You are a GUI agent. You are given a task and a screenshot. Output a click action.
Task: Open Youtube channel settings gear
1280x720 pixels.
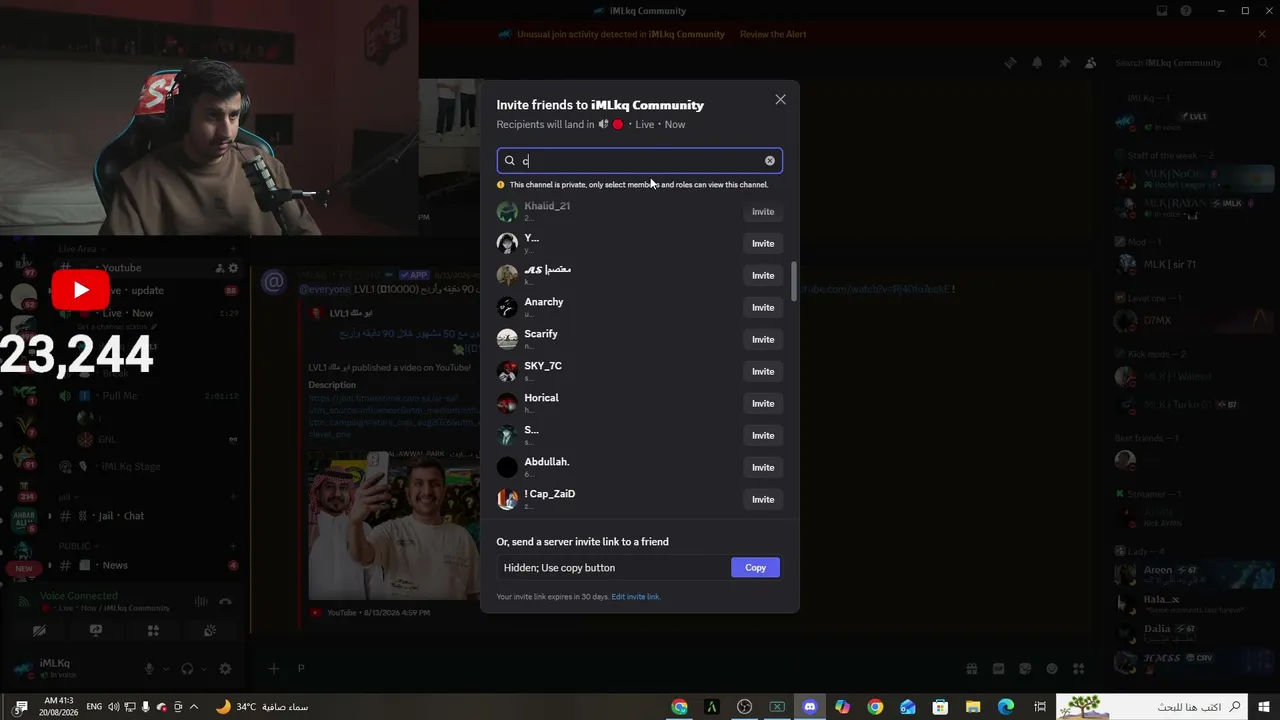pyautogui.click(x=233, y=268)
